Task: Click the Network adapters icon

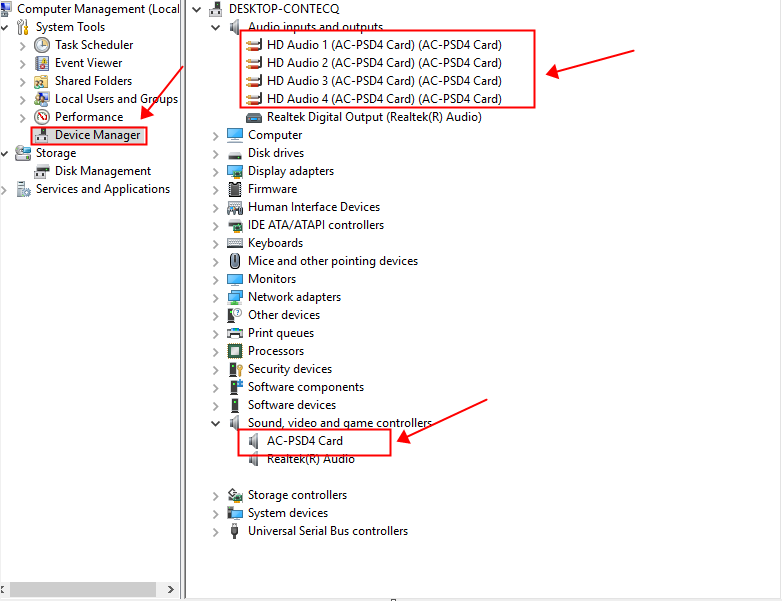Action: (x=235, y=297)
